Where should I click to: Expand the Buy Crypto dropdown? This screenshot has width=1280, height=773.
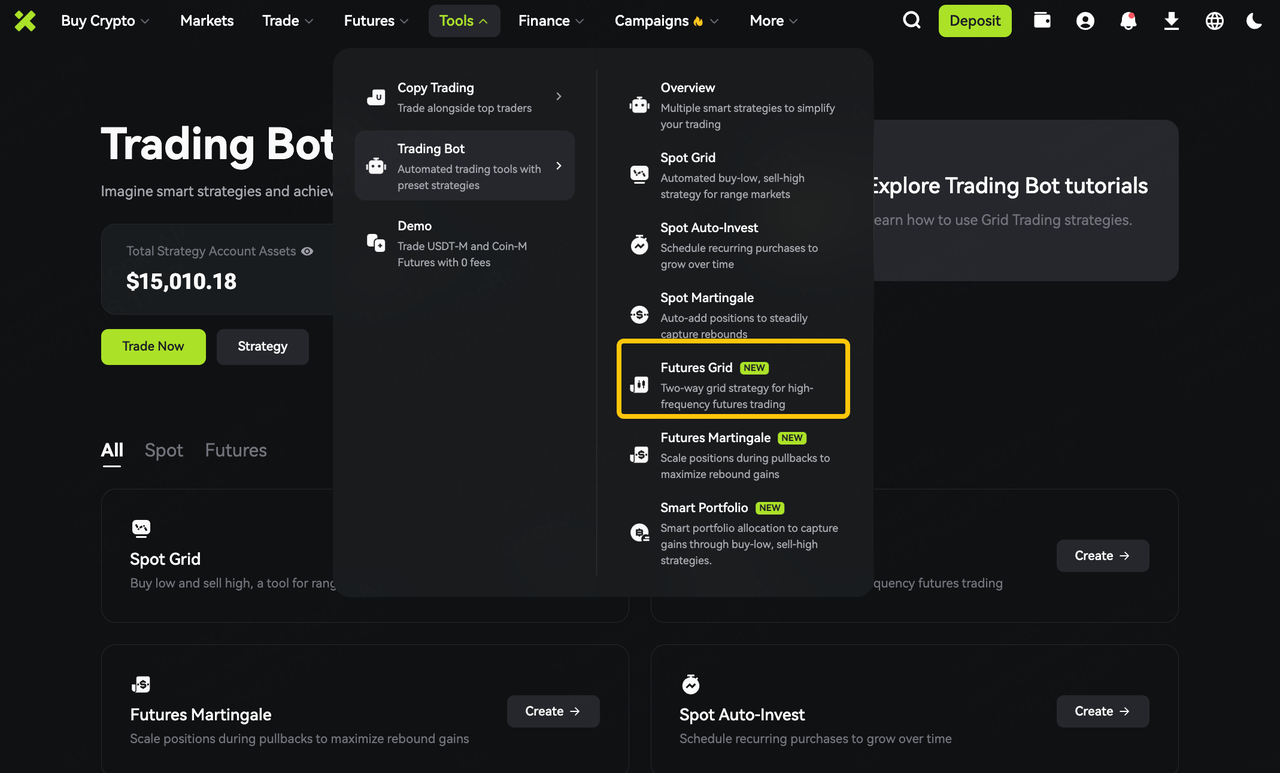[x=105, y=20]
